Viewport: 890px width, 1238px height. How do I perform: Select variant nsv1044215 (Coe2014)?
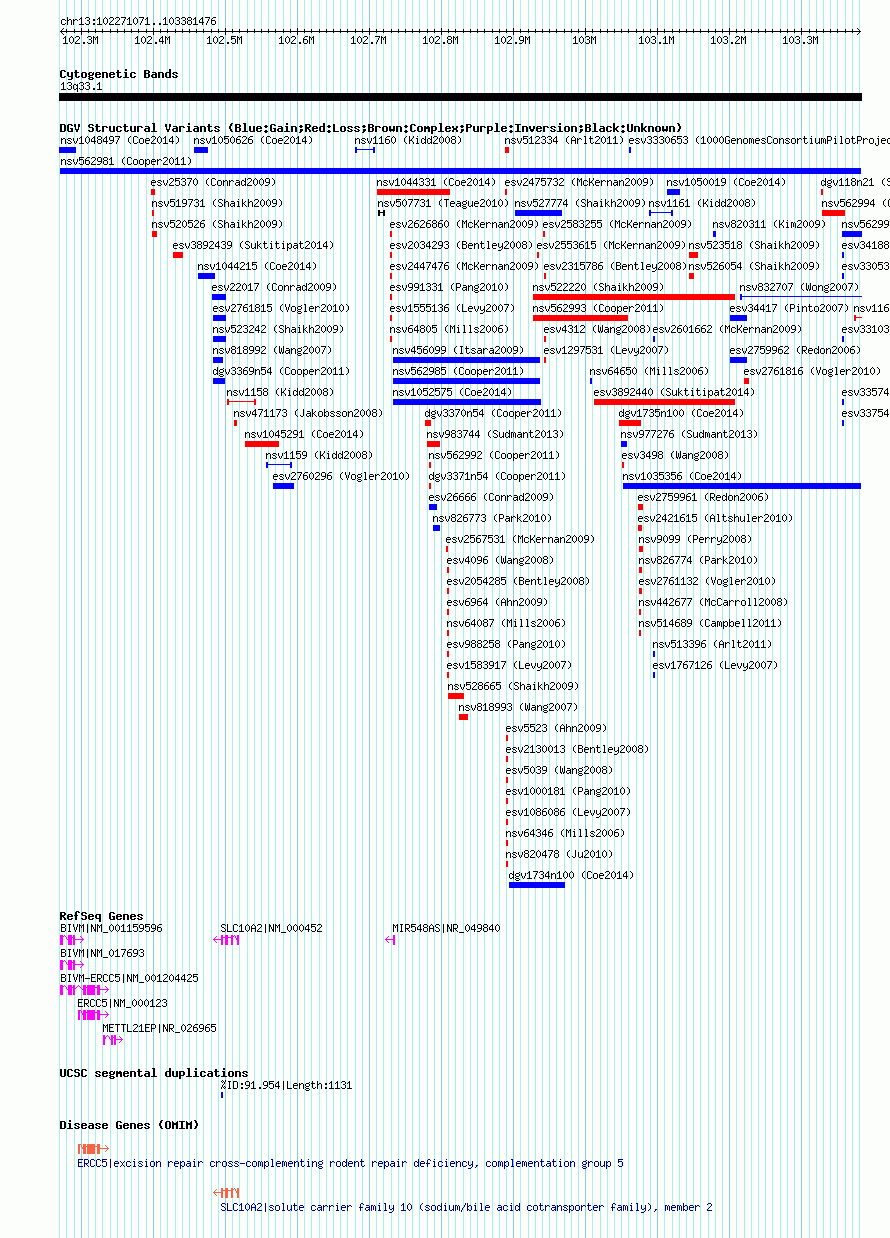pos(206,276)
